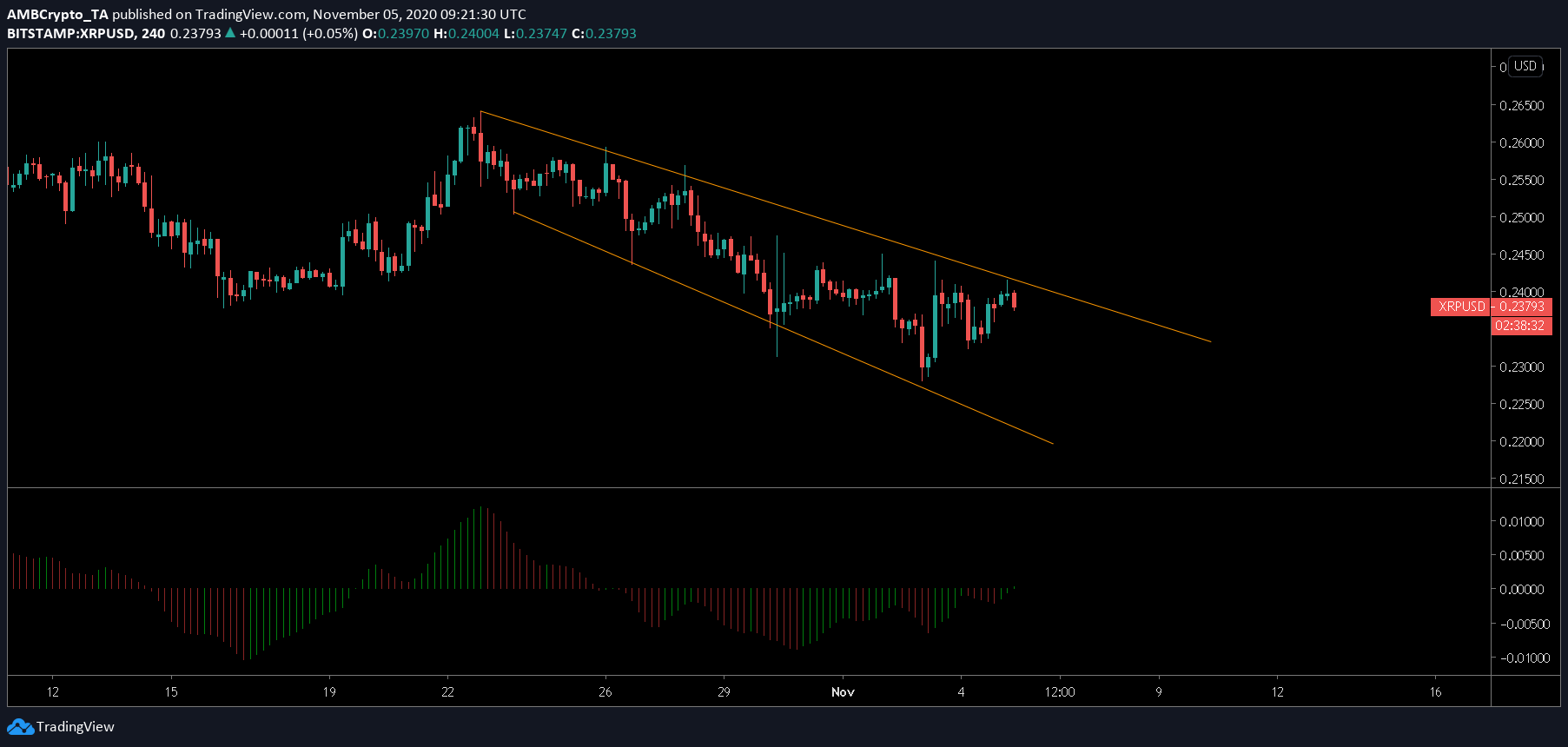
Task: Select the BITSTAMP:XRPUSD symbol title
Action: [71, 33]
